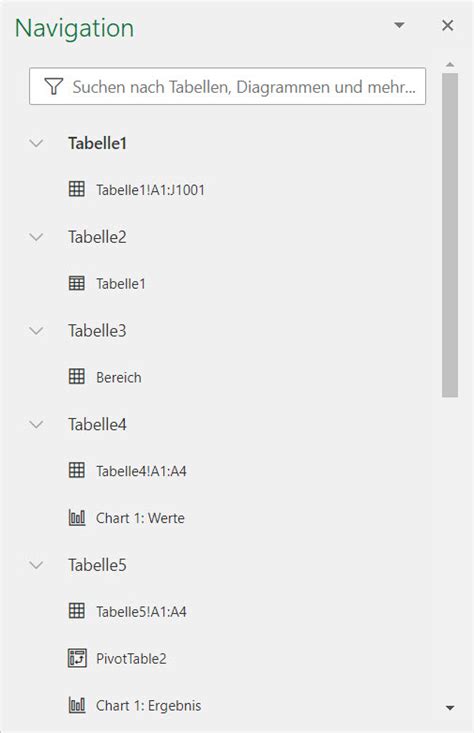474x733 pixels.
Task: Jump to the Bereich named range
Action: pos(119,377)
